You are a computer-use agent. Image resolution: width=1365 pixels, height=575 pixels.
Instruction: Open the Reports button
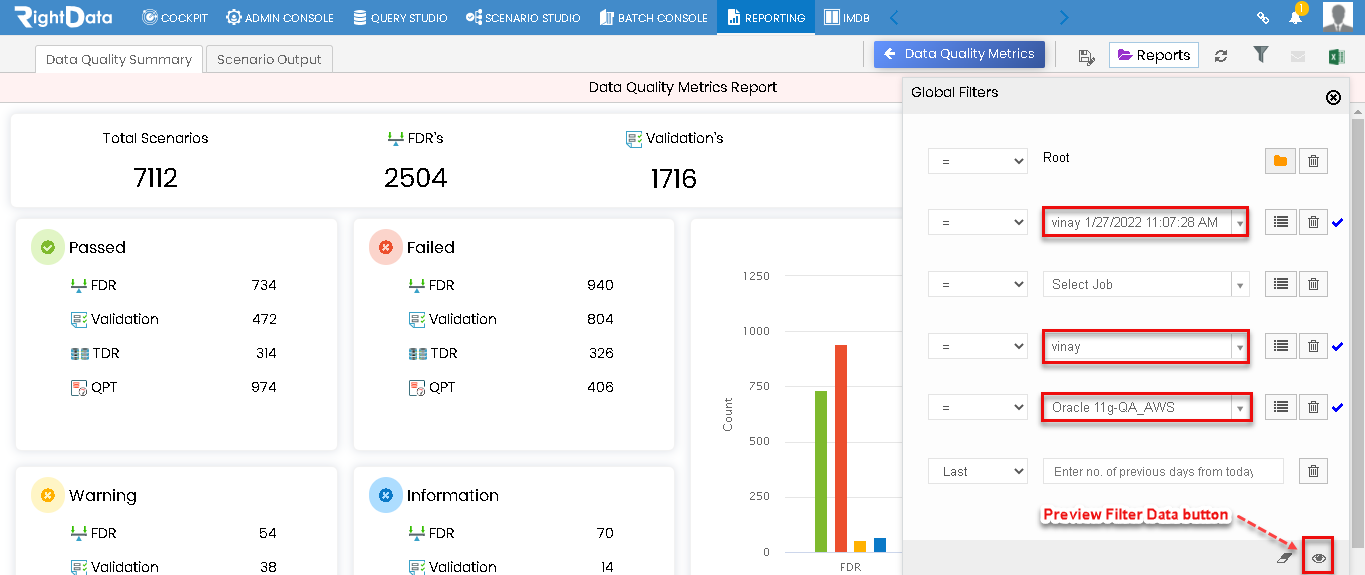[x=1154, y=55]
